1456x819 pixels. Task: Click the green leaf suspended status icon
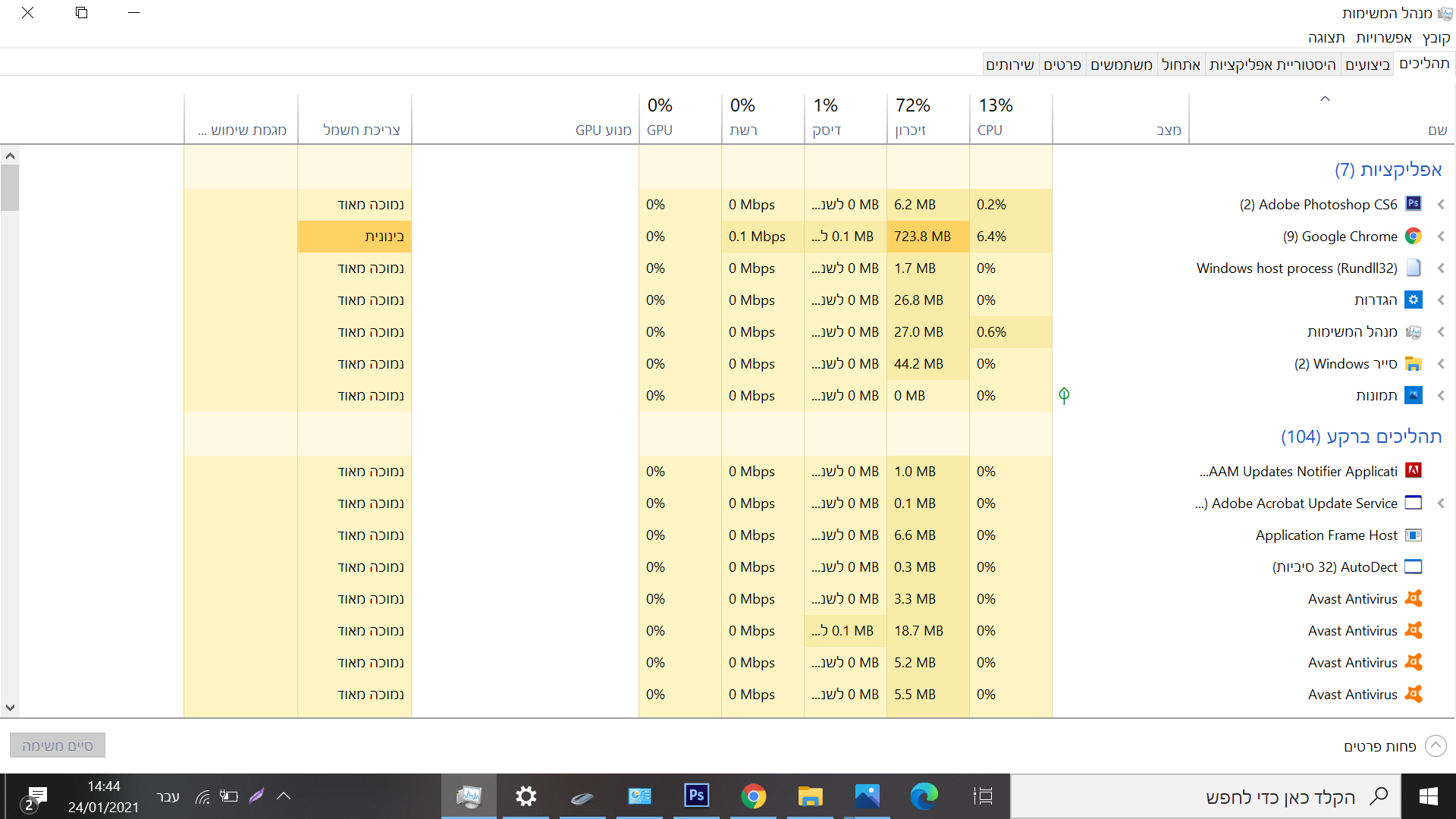(x=1064, y=395)
